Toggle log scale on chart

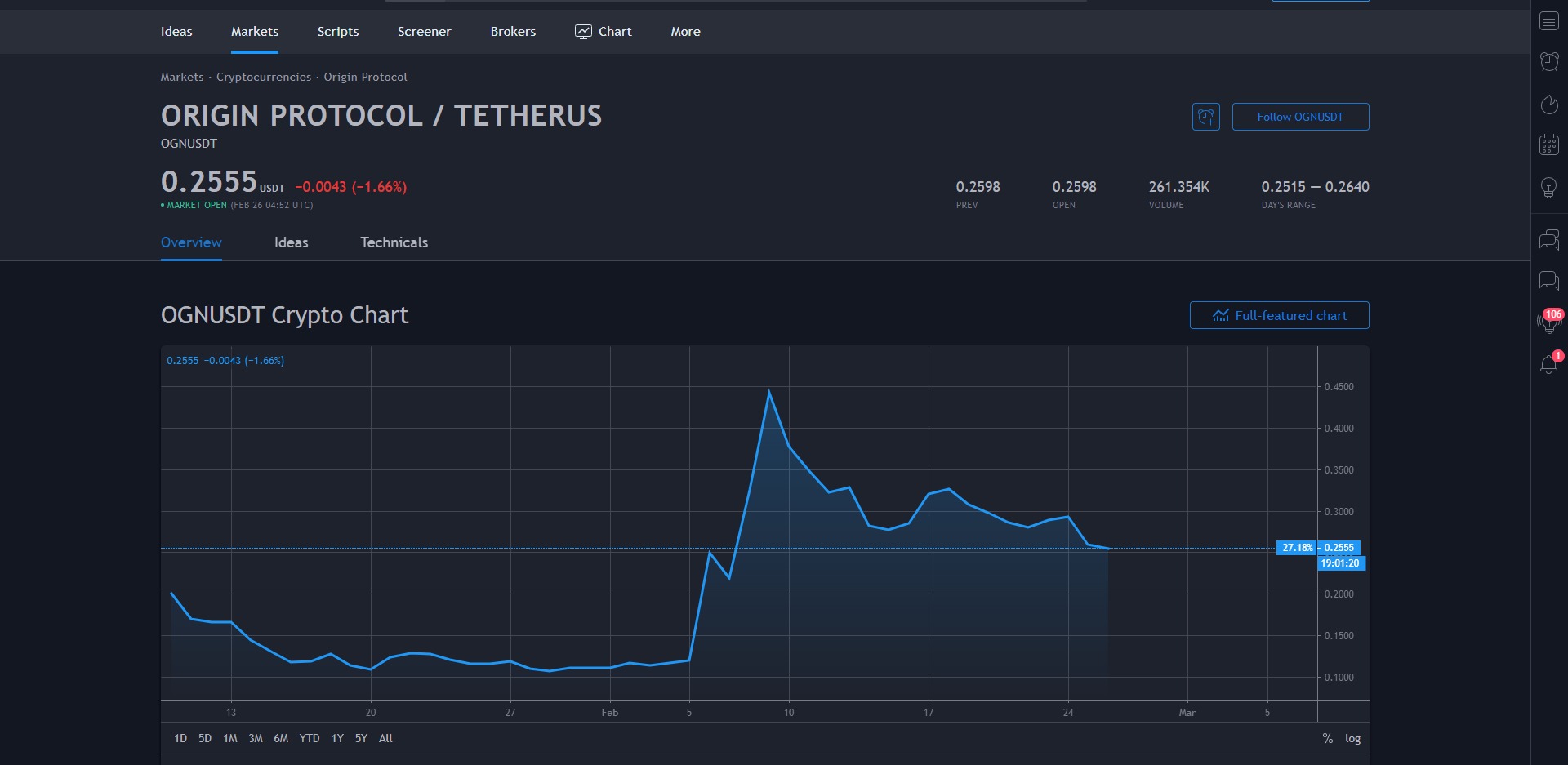coord(1353,738)
